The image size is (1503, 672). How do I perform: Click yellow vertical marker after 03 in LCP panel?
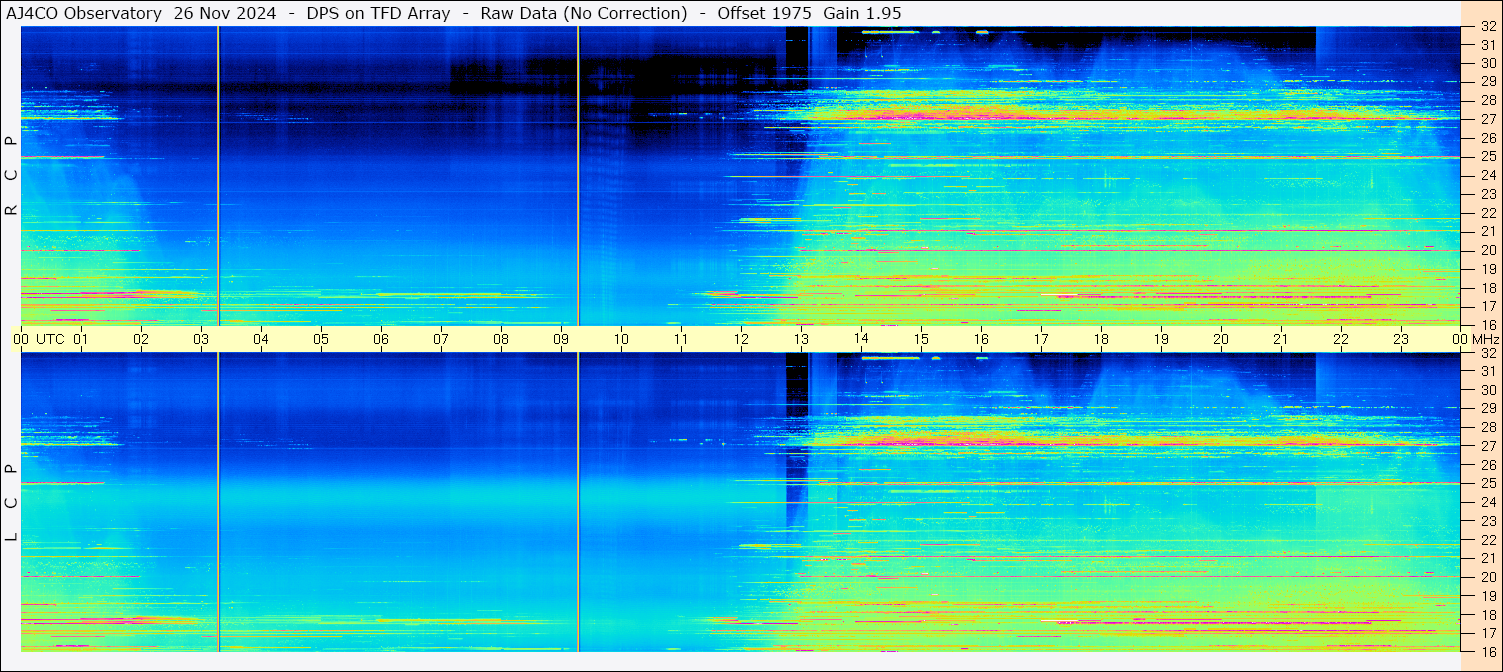[x=218, y=502]
